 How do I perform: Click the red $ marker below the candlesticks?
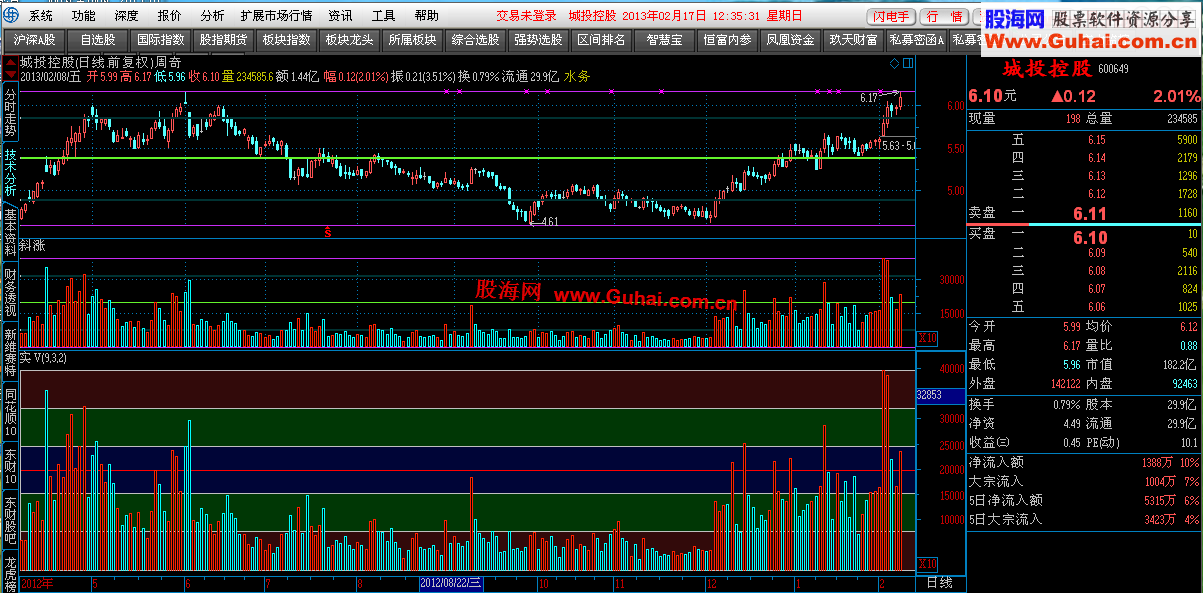click(x=327, y=232)
